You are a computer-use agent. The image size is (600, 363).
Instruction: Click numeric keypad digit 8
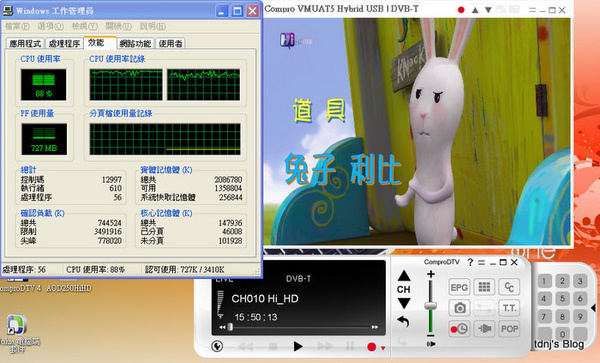(x=562, y=317)
